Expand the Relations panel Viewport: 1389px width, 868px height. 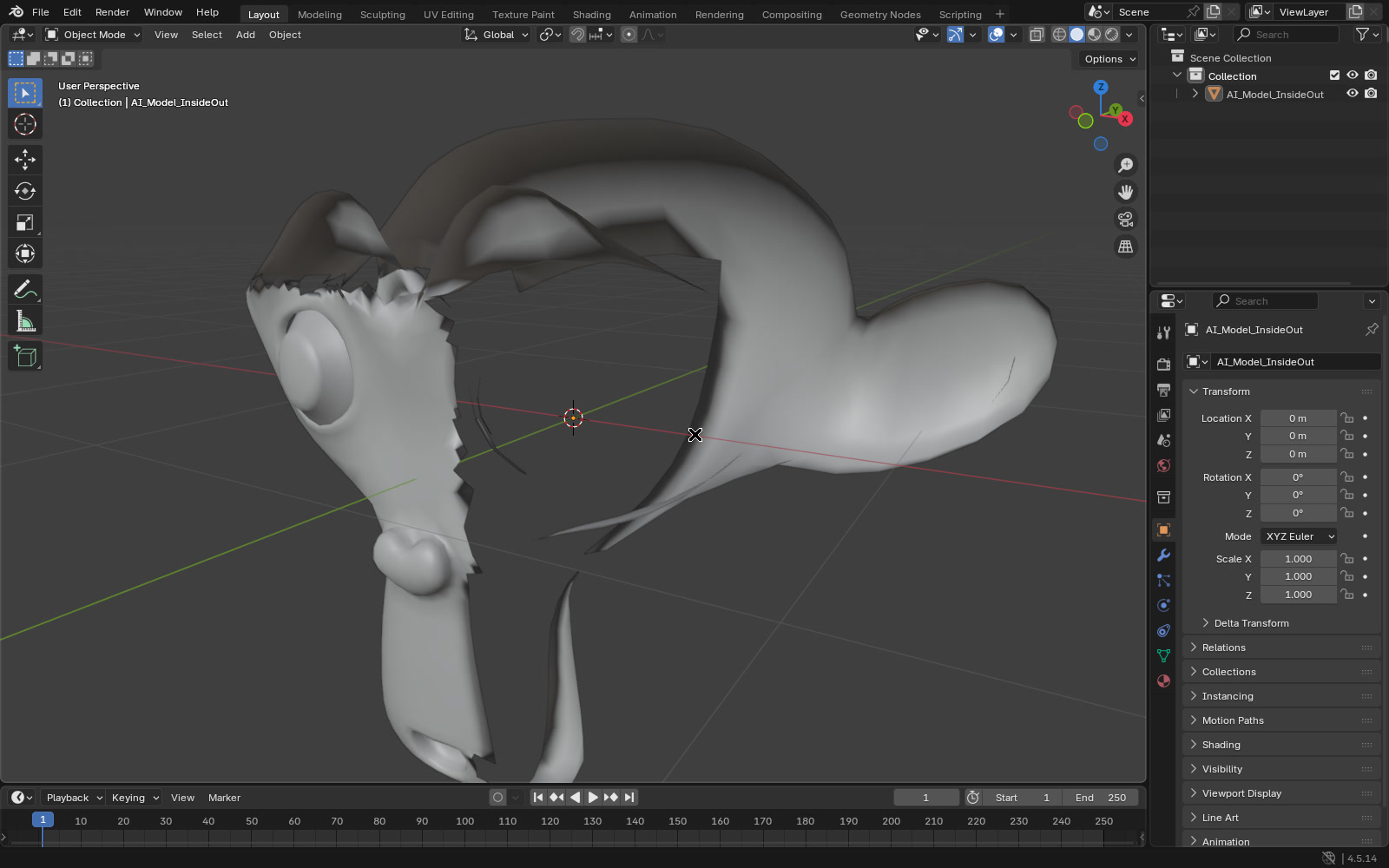(1281, 648)
